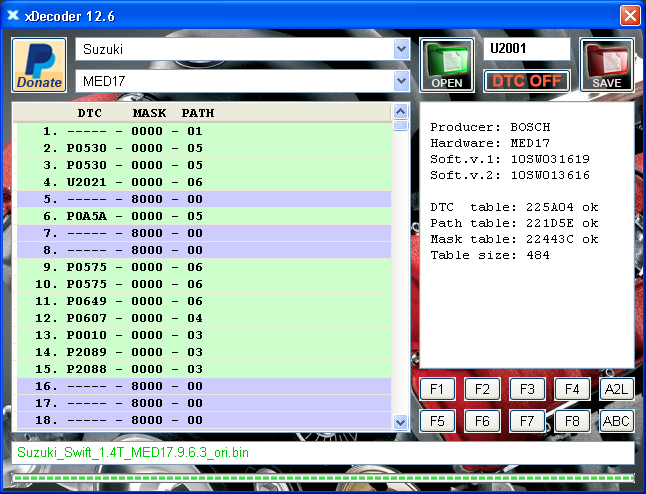Select row 4 U2021

point(204,182)
